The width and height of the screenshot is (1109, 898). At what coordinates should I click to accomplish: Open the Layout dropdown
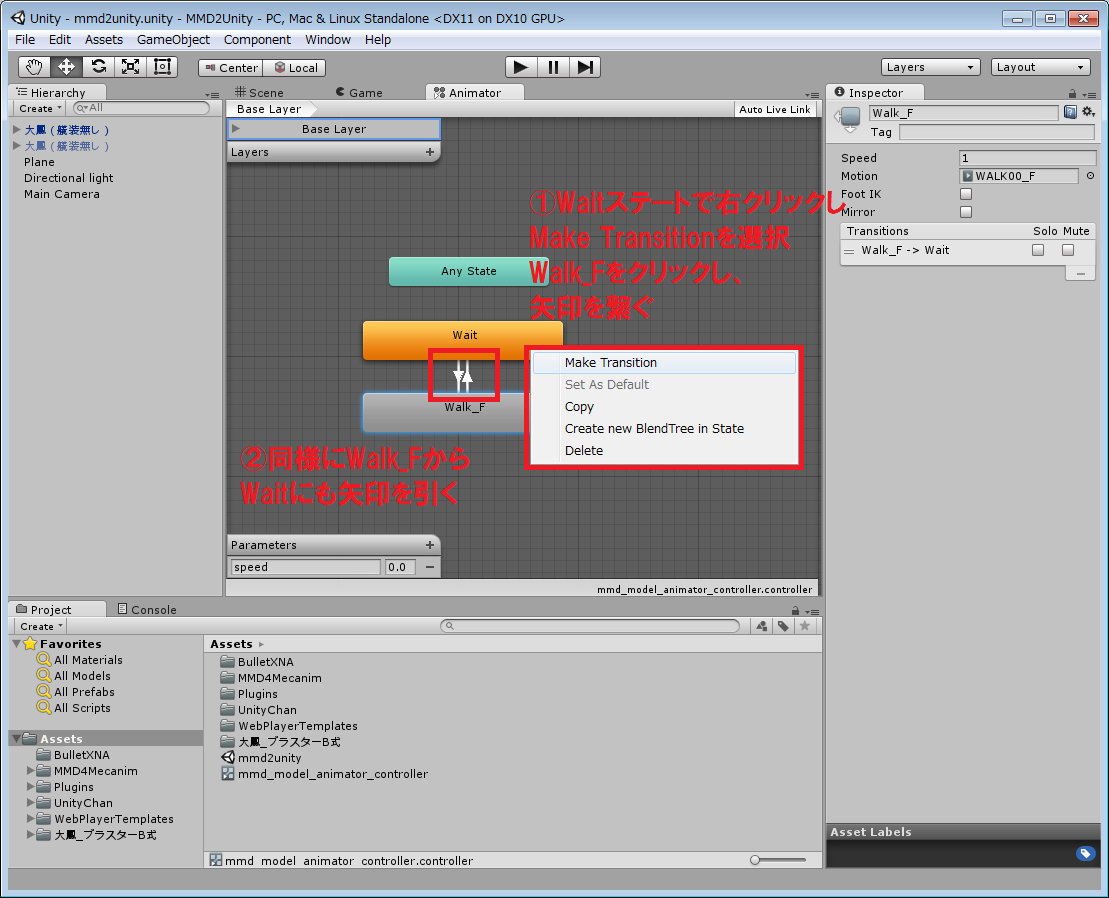(x=1040, y=67)
